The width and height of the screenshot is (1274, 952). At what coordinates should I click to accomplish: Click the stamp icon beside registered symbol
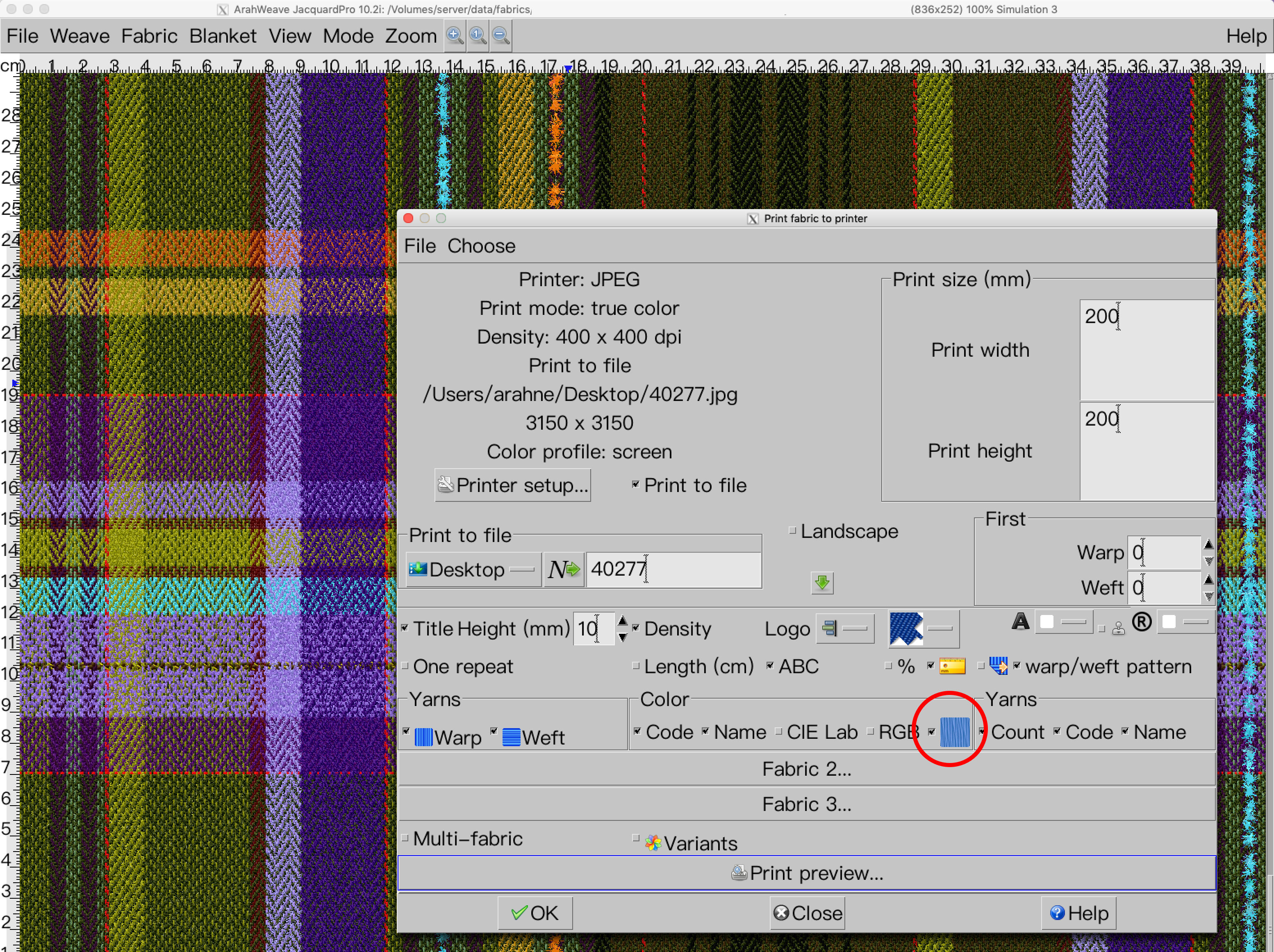pyautogui.click(x=1118, y=629)
